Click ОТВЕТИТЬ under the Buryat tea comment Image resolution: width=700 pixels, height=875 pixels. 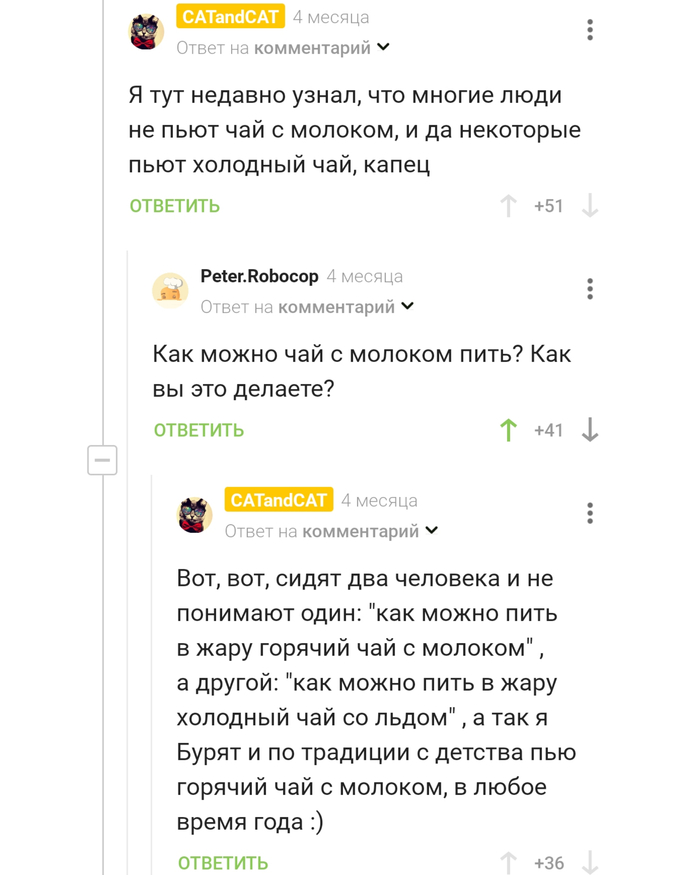(223, 862)
